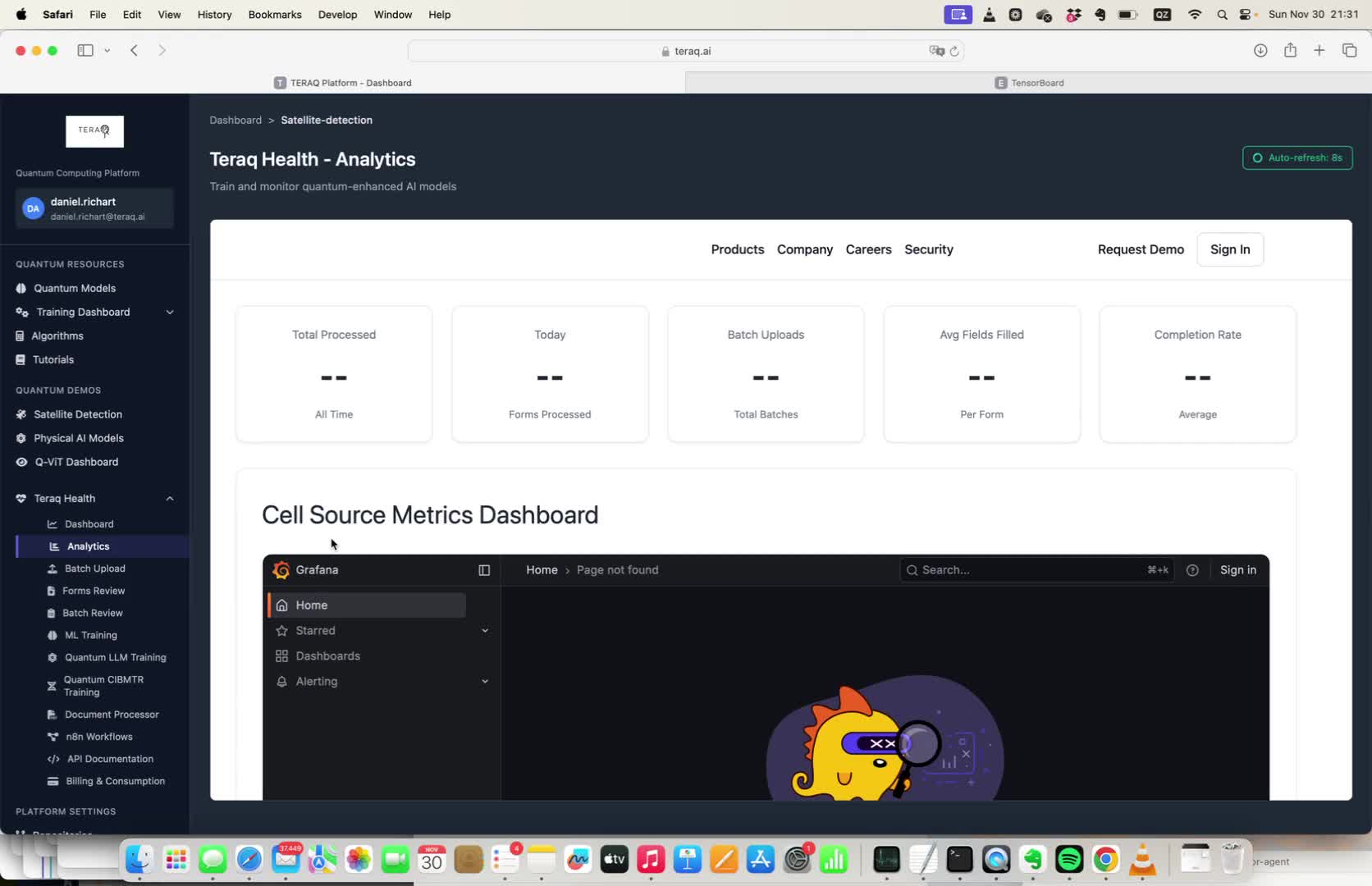The image size is (1372, 886).
Task: Open the Bookmarks menu
Action: click(x=275, y=15)
